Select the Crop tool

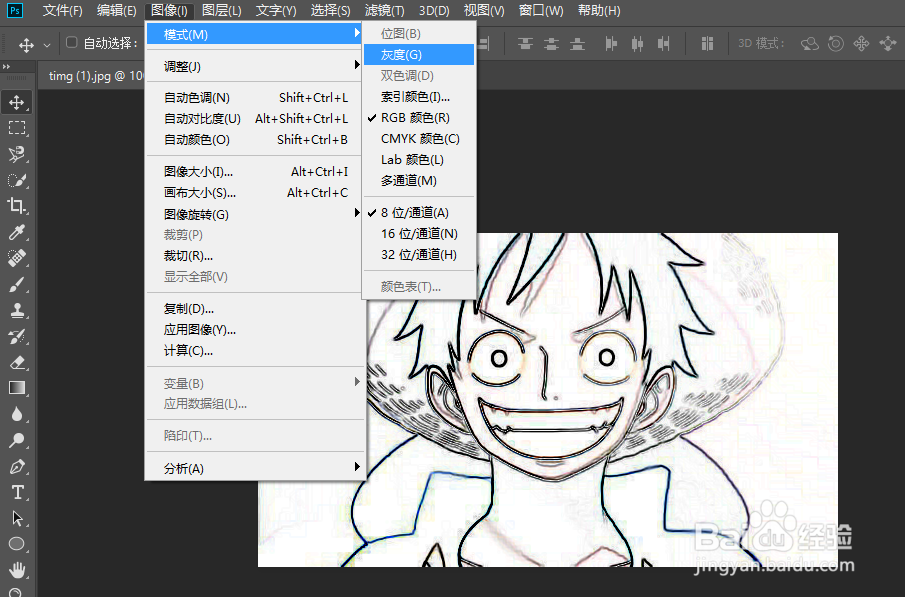(x=17, y=206)
